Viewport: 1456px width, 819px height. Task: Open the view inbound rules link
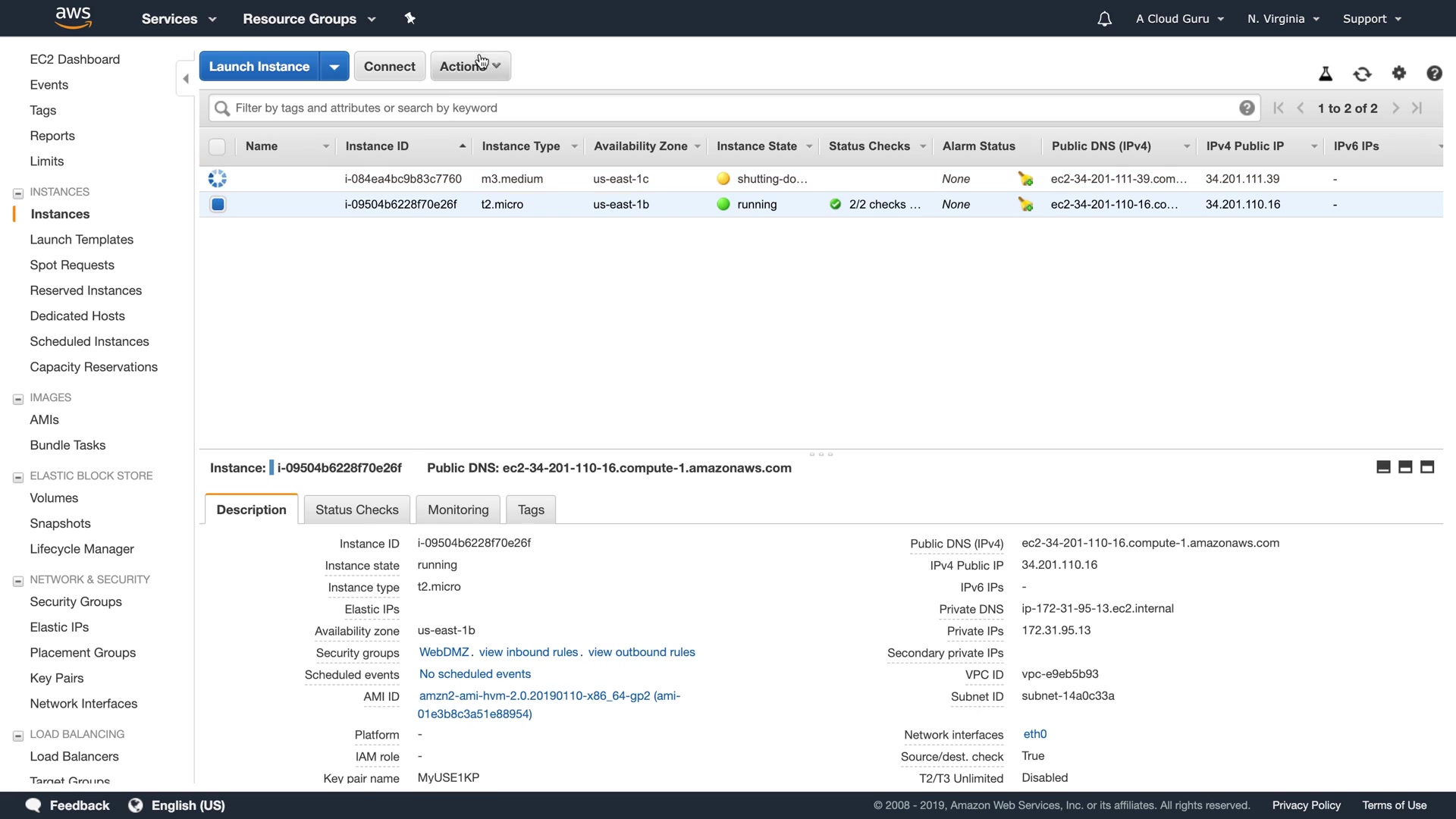[528, 652]
